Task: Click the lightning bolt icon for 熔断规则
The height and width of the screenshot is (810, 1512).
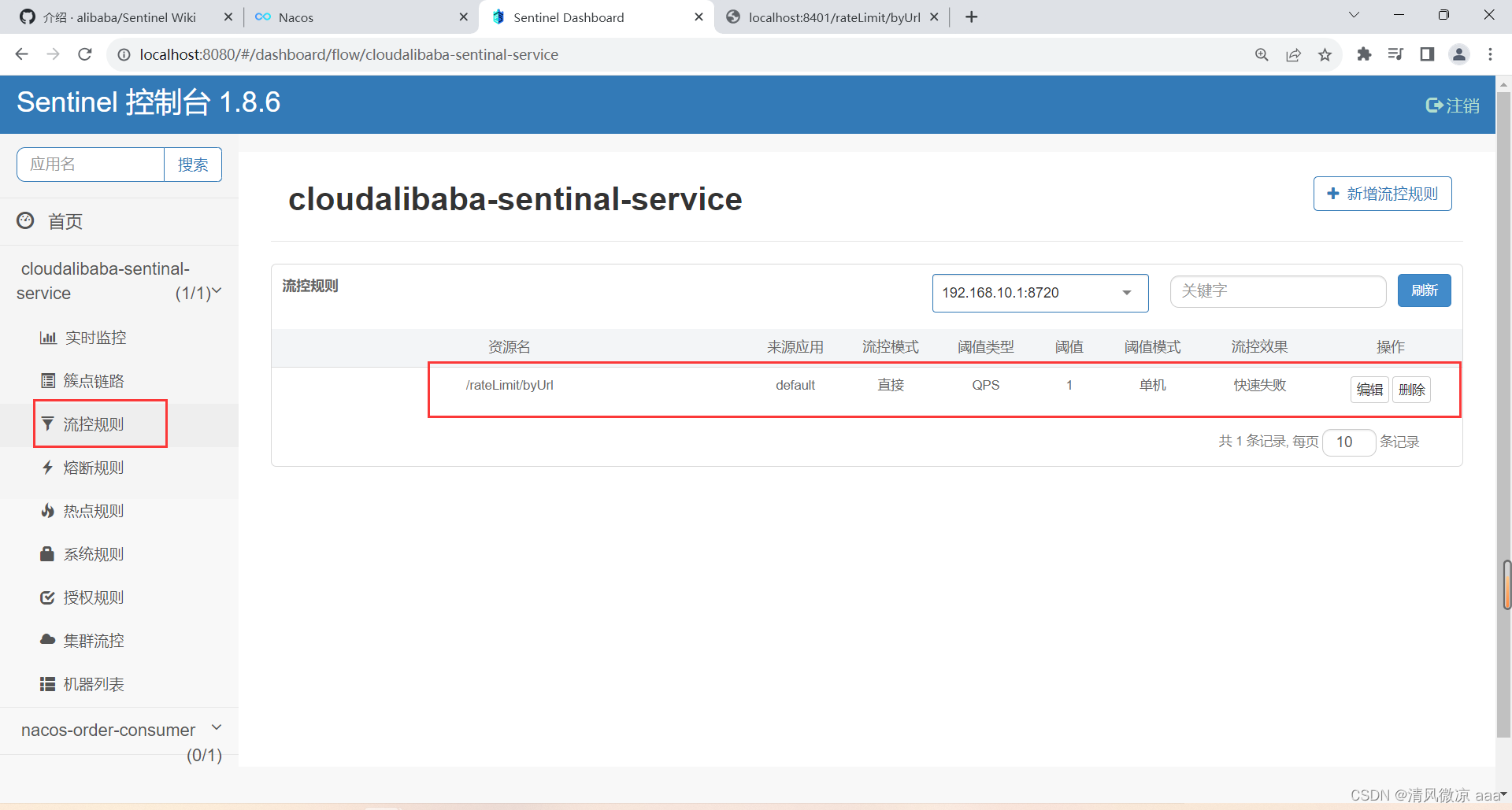Action: point(48,468)
